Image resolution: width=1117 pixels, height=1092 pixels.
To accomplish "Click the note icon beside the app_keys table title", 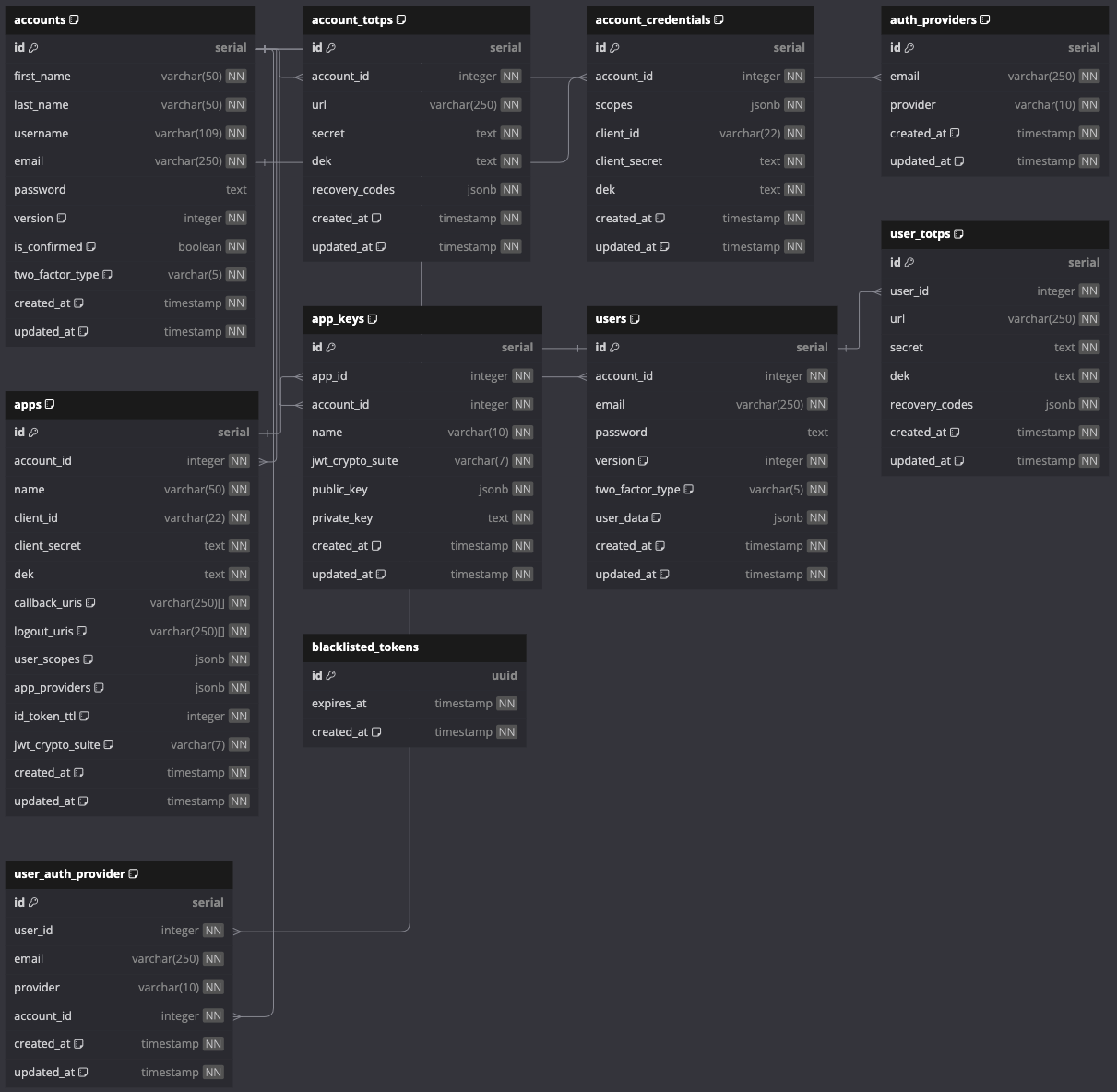I will 373,319.
